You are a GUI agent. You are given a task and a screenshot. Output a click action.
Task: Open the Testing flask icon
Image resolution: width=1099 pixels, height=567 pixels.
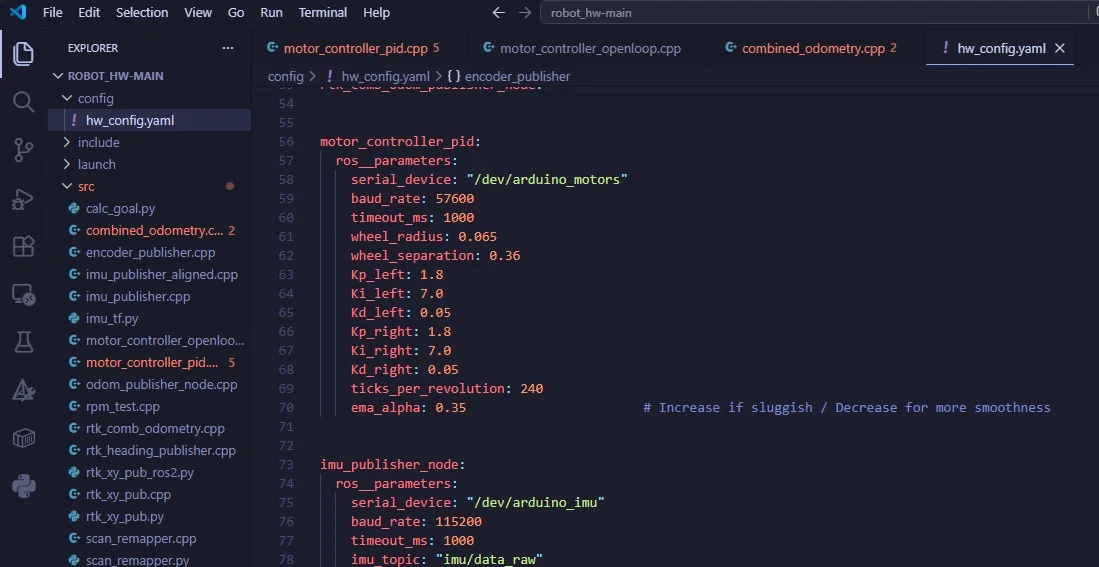[x=23, y=343]
